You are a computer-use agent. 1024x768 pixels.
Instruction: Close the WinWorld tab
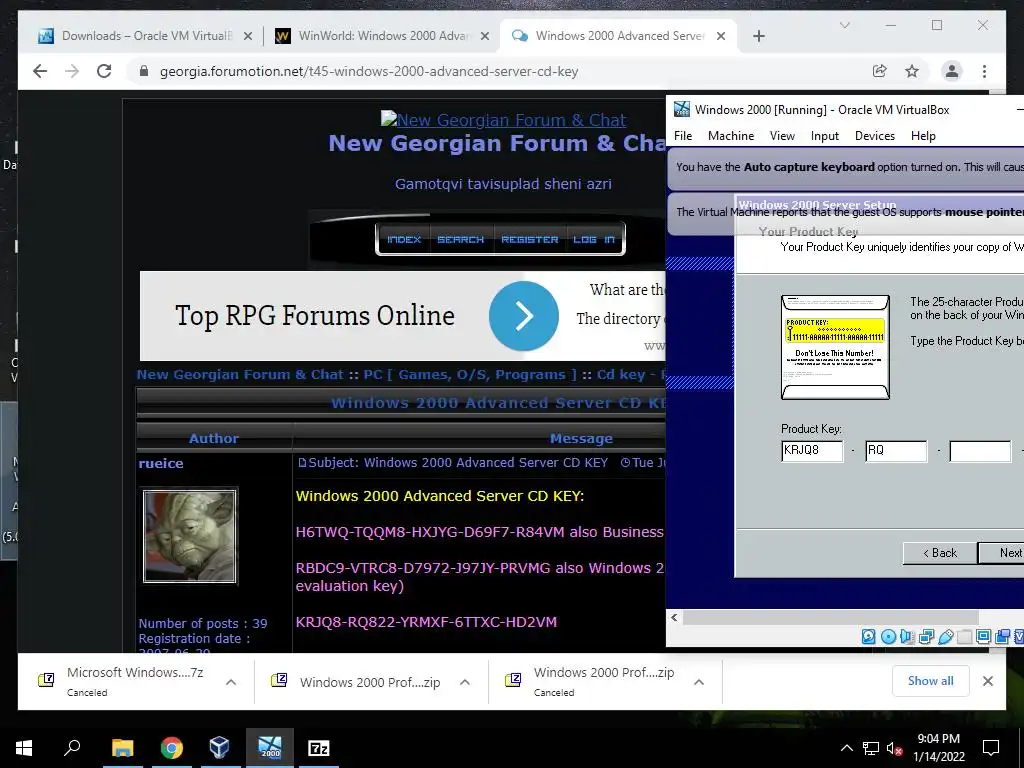pyautogui.click(x=485, y=36)
